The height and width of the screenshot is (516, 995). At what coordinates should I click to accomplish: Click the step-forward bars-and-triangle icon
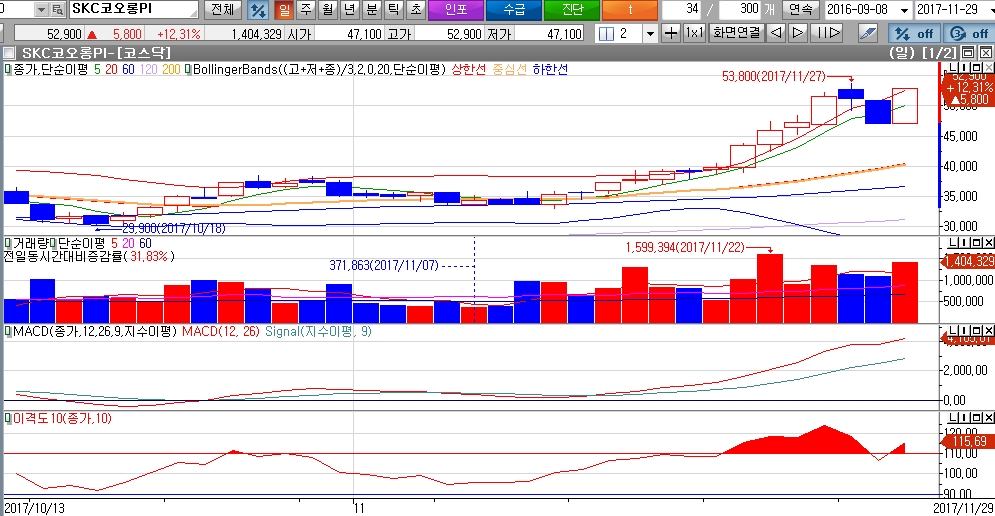tap(824, 33)
